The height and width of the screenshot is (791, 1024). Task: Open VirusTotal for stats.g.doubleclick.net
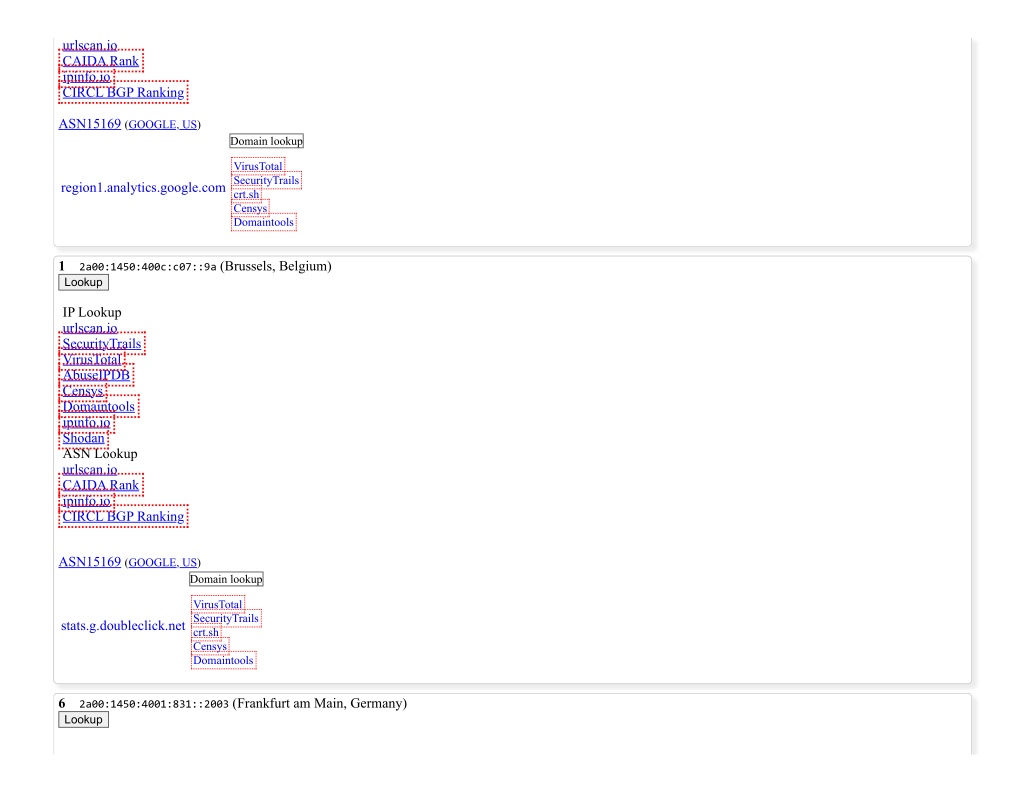[217, 605]
